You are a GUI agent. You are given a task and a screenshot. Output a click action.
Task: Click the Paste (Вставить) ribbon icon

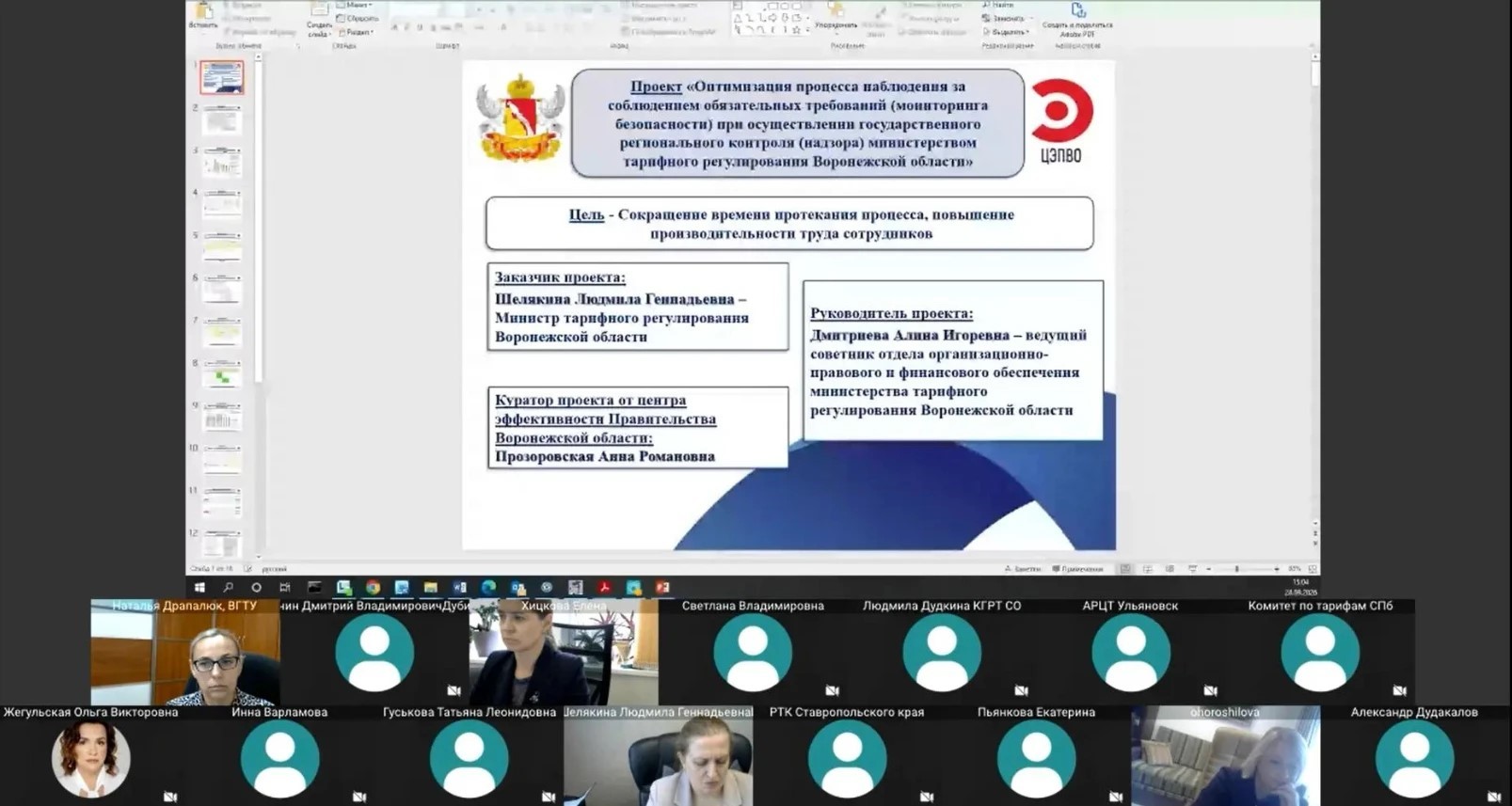(x=203, y=15)
